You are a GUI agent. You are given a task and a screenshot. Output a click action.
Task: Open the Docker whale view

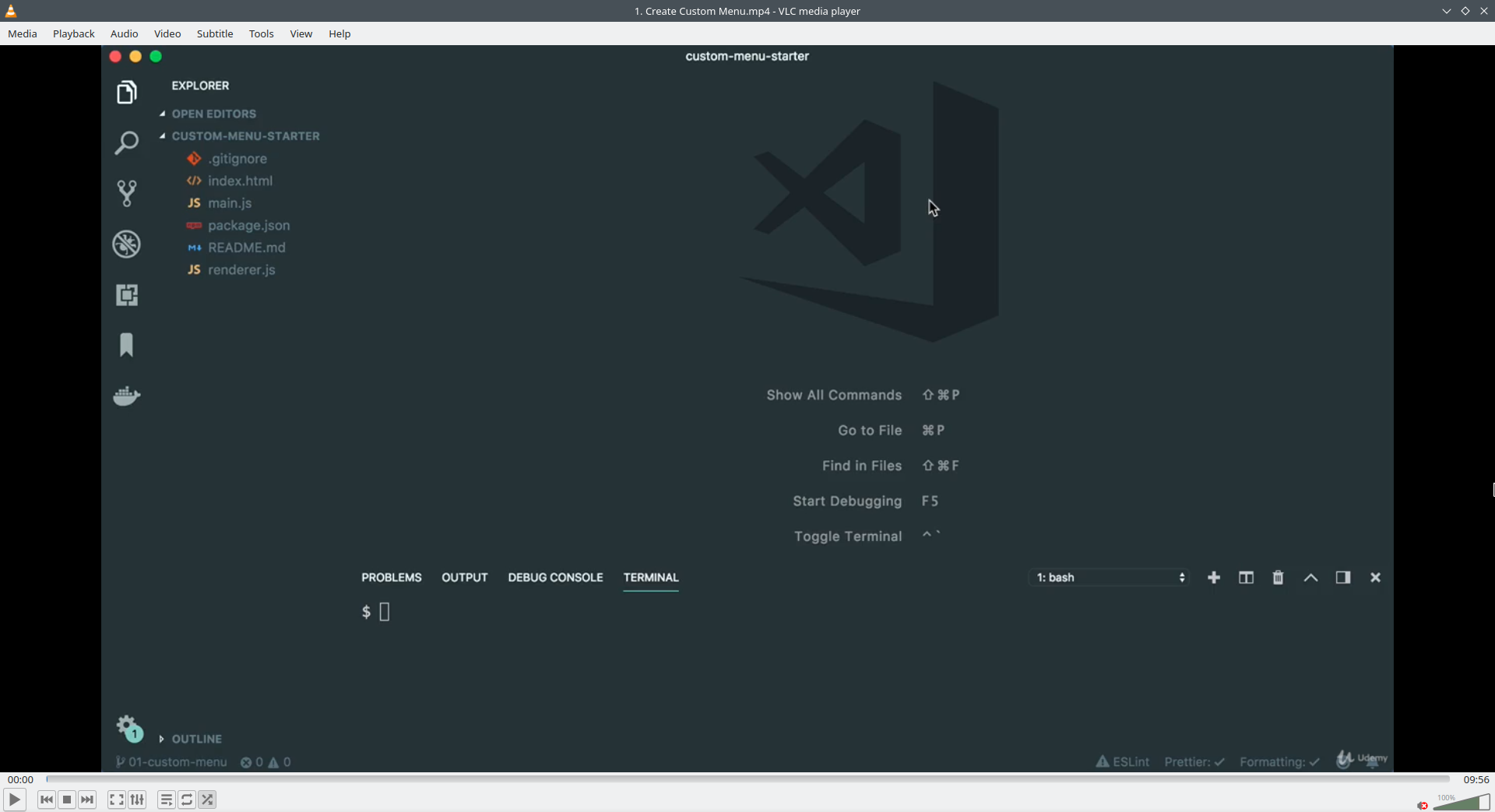point(126,395)
